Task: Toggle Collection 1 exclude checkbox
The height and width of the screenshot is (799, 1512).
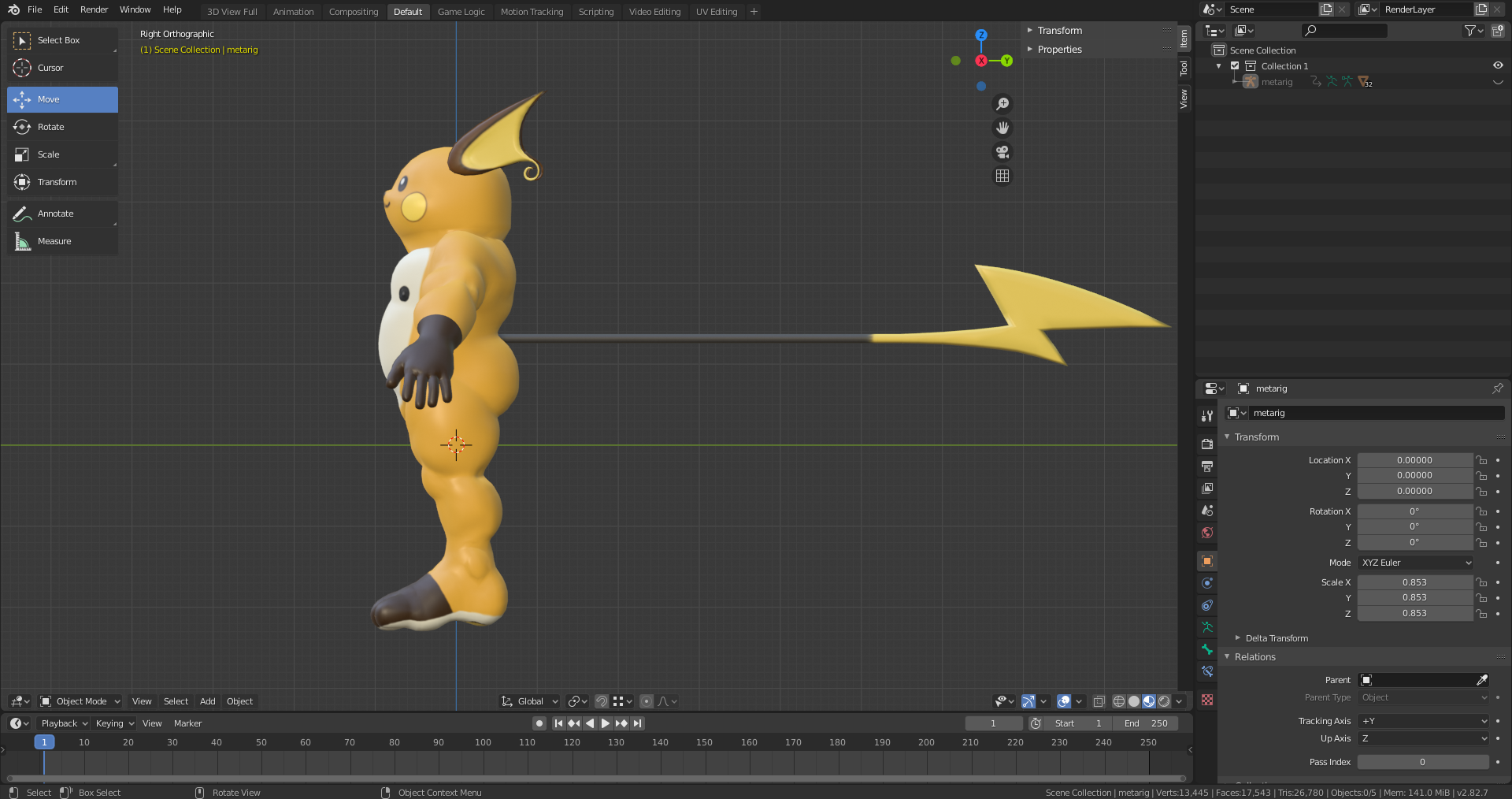Action: click(1235, 66)
